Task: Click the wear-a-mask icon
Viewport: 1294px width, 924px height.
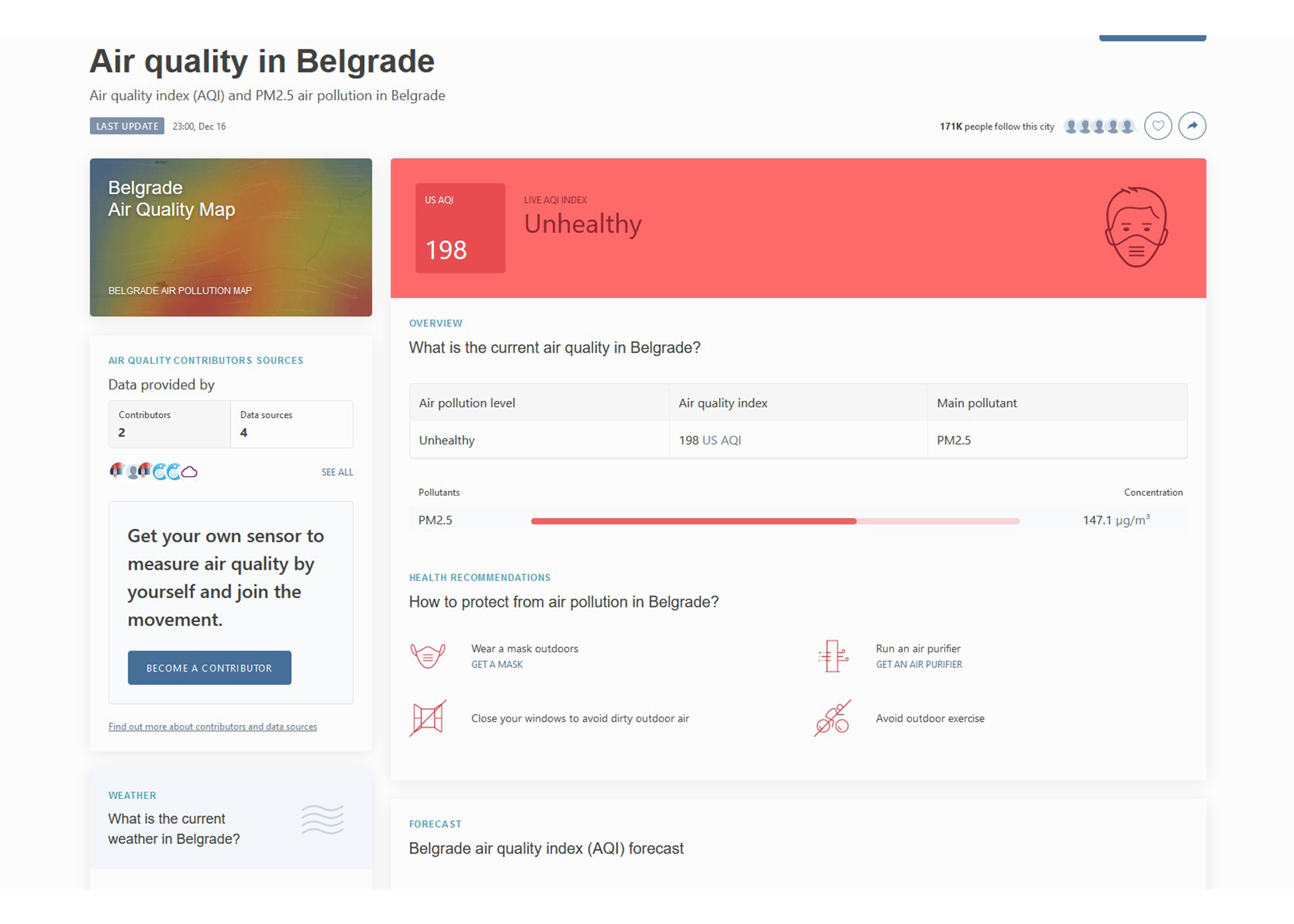Action: pos(428,655)
